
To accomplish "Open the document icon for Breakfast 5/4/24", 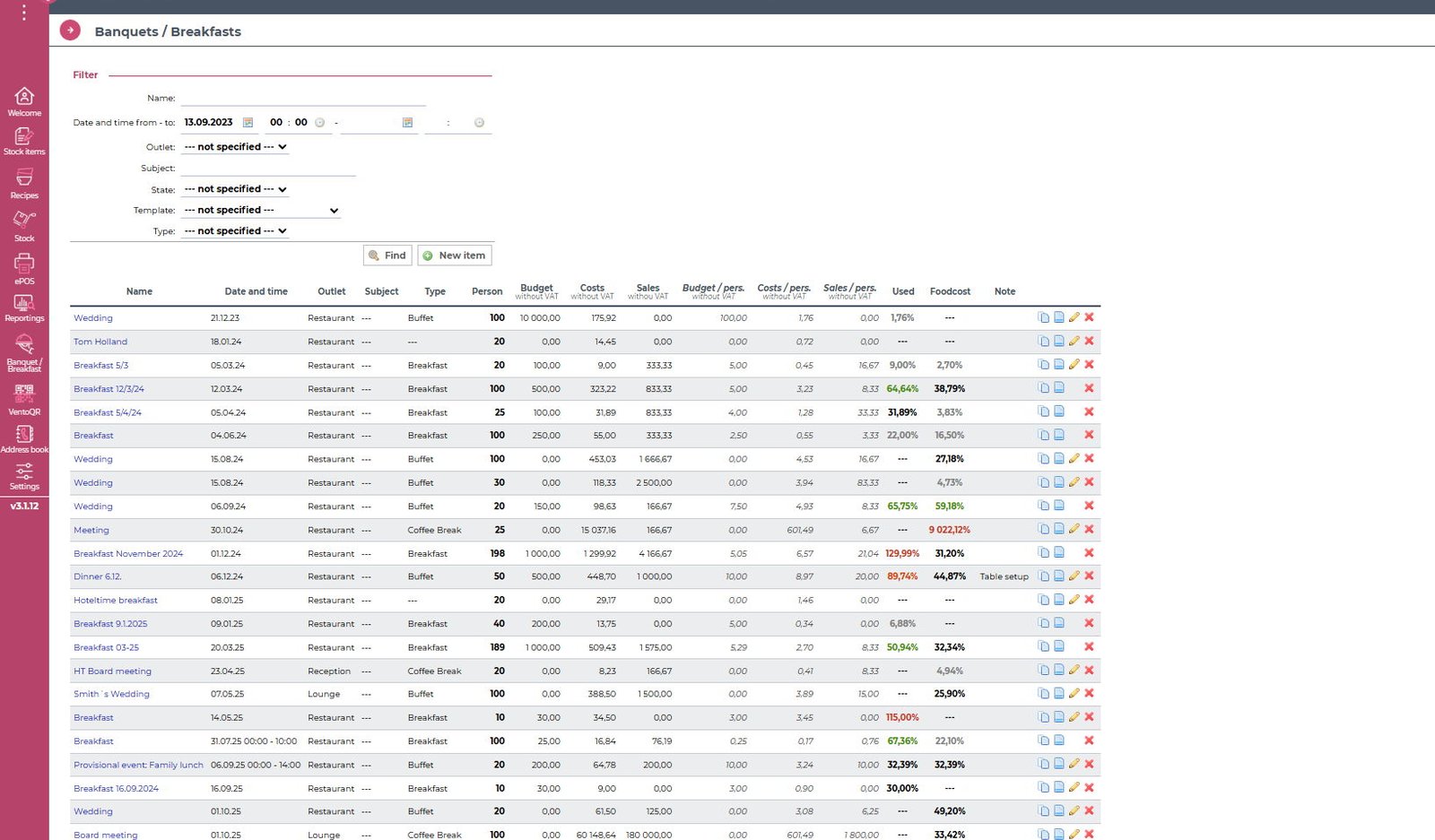I will point(1058,411).
